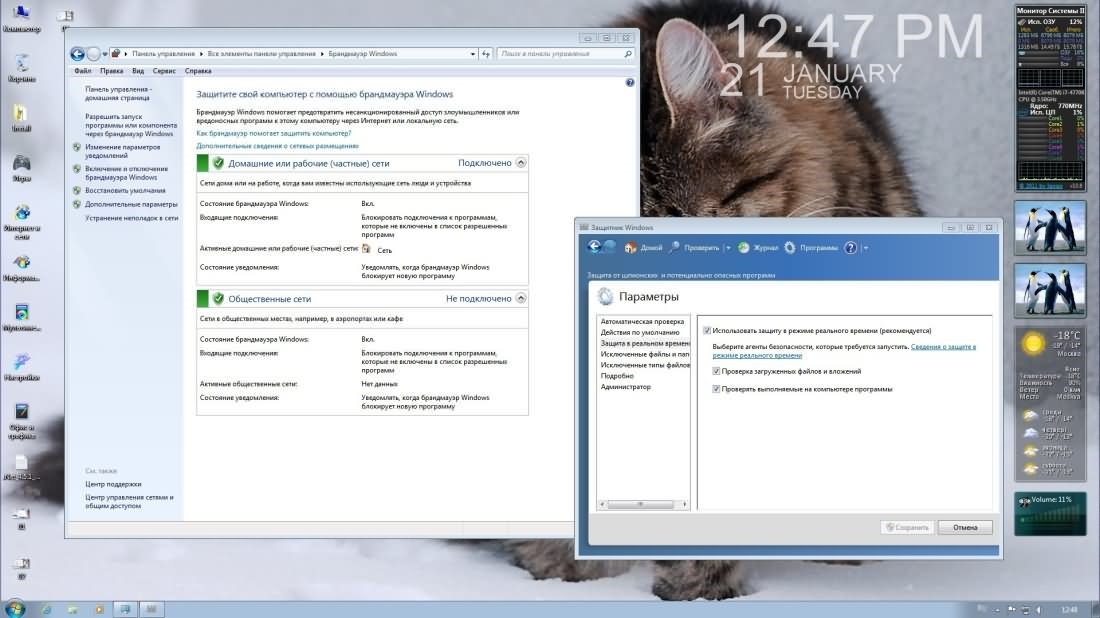Open the Файл menu
Image resolution: width=1100 pixels, height=618 pixels.
click(x=83, y=71)
